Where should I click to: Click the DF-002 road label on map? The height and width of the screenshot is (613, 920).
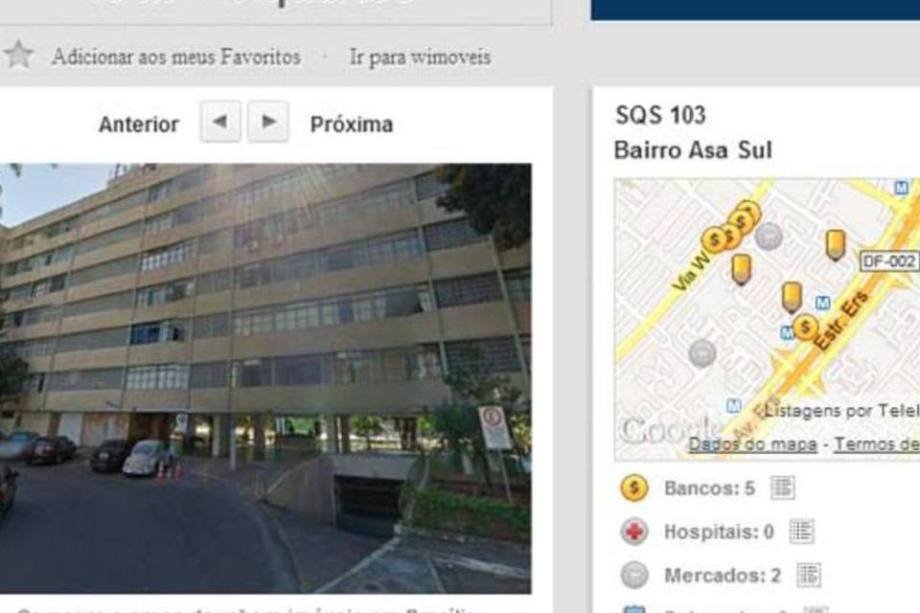[x=889, y=261]
